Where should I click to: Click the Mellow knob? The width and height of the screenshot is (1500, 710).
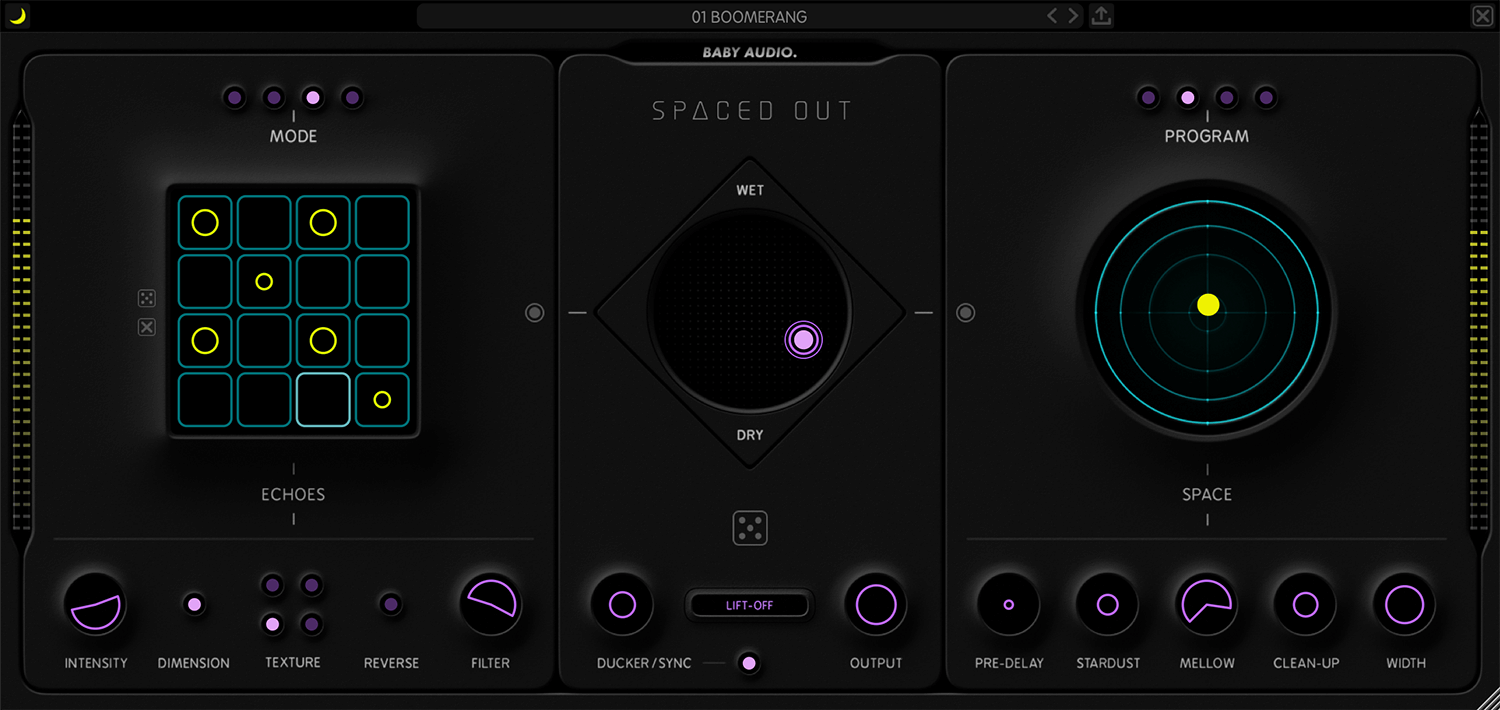coord(1206,605)
